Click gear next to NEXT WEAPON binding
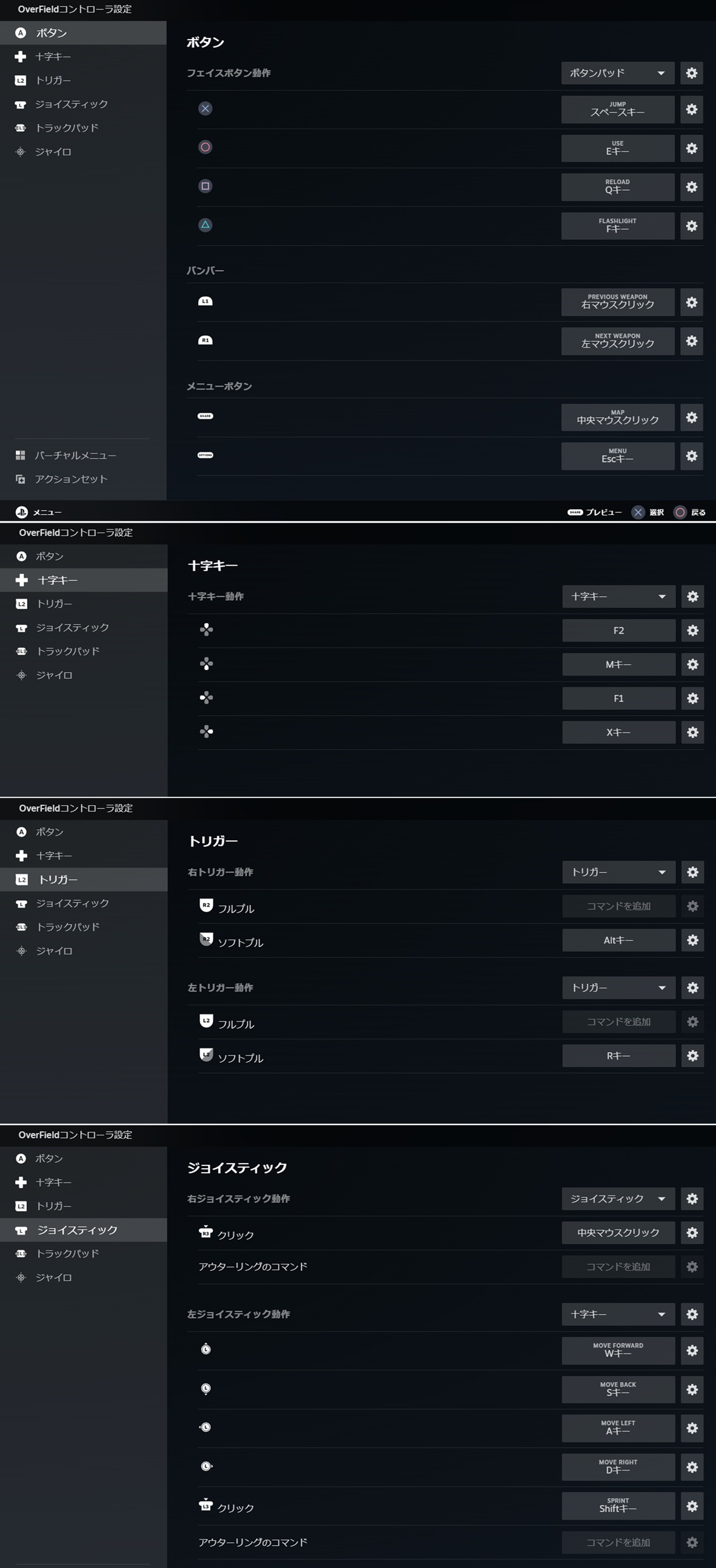Screen dimensions: 716x1568 [x=691, y=341]
